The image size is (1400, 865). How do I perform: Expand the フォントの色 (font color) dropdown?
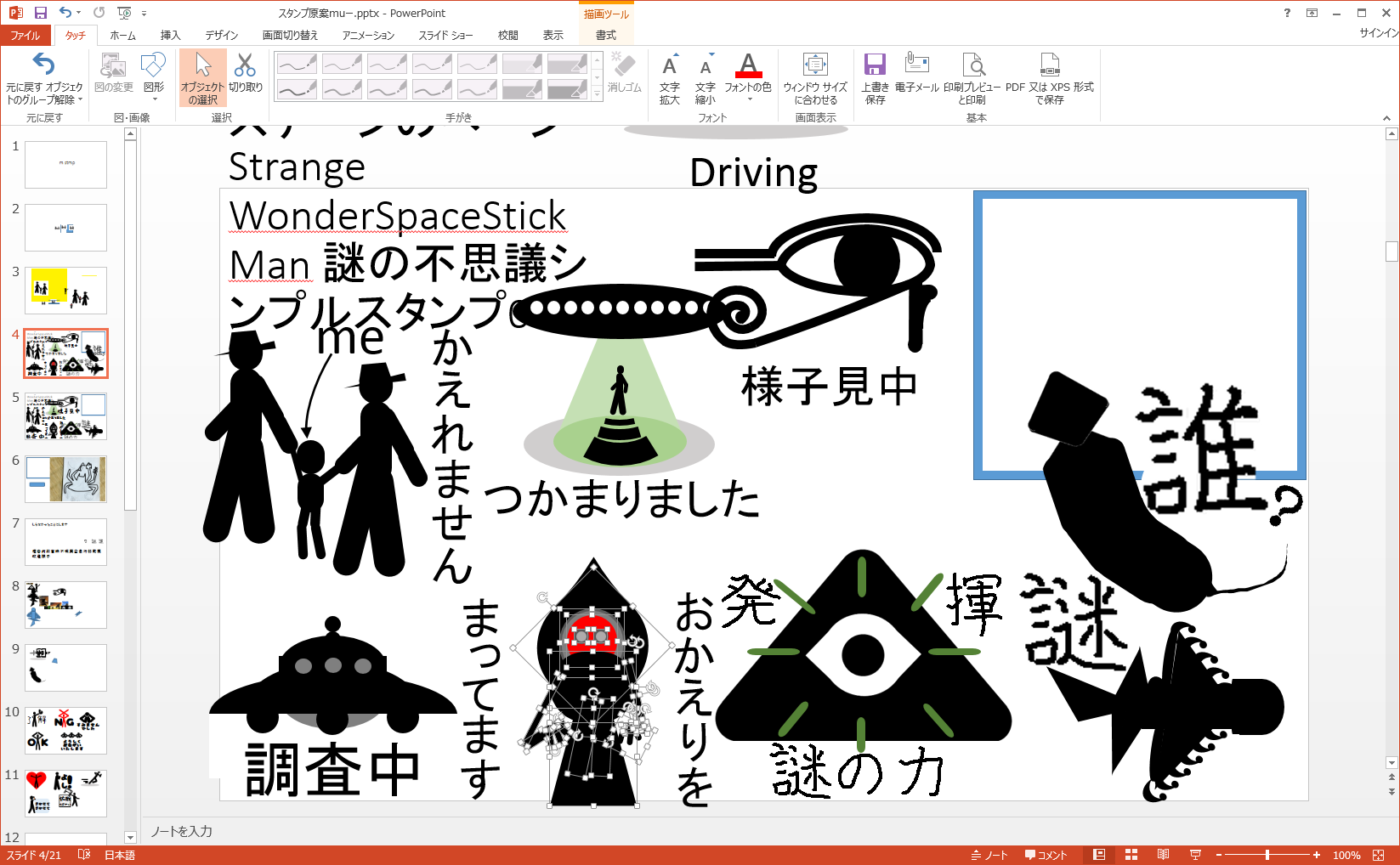[x=749, y=99]
